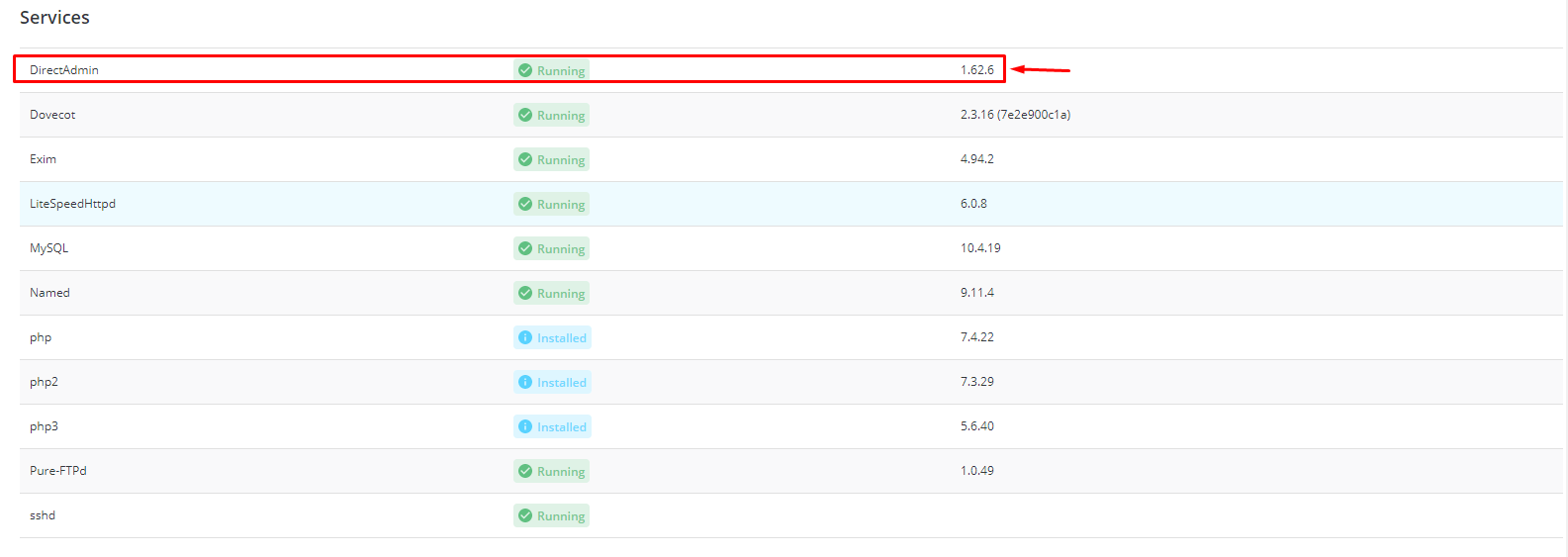Click the Running label for MySQL
Screen dimensions: 1568x557
point(561,249)
